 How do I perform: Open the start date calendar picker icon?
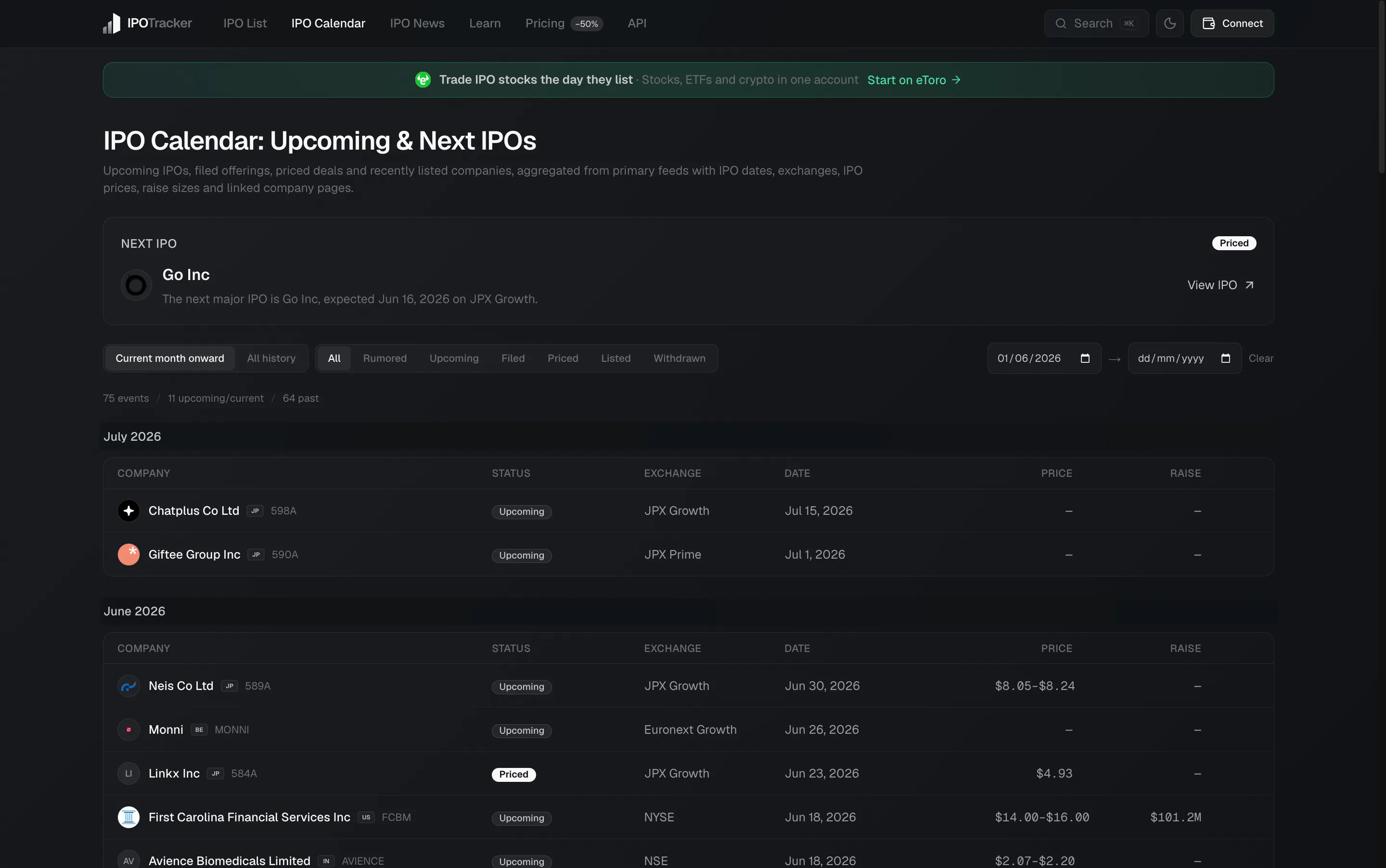point(1085,358)
